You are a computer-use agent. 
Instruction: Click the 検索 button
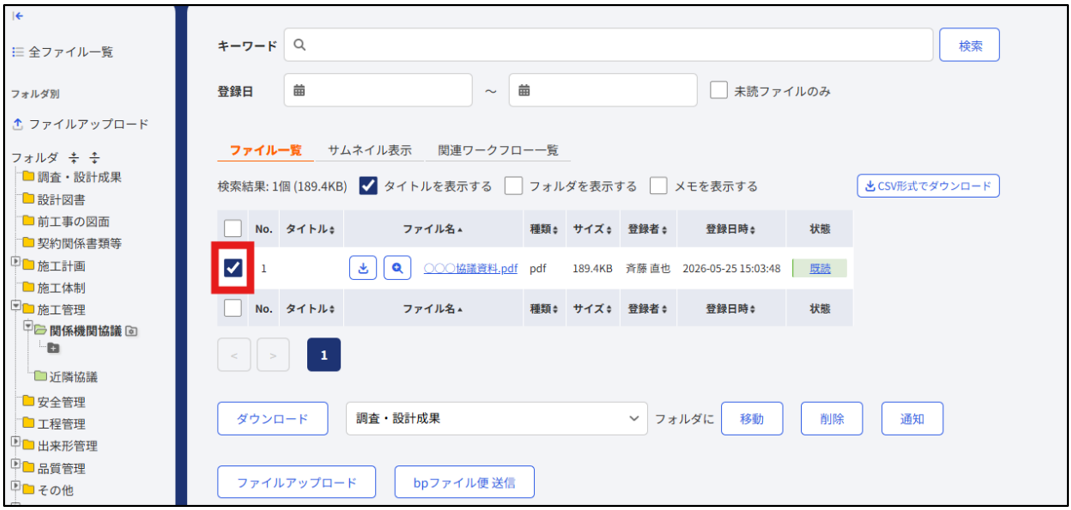970,45
